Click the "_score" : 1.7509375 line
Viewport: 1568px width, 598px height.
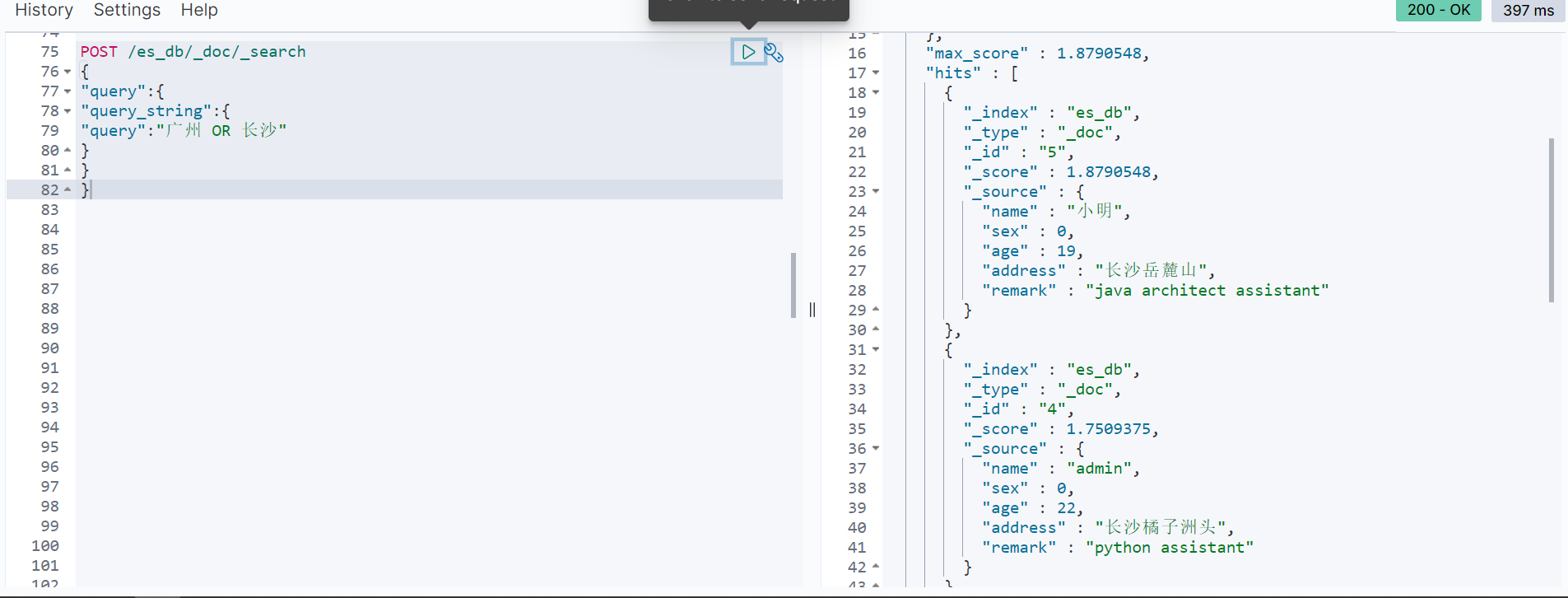1061,429
